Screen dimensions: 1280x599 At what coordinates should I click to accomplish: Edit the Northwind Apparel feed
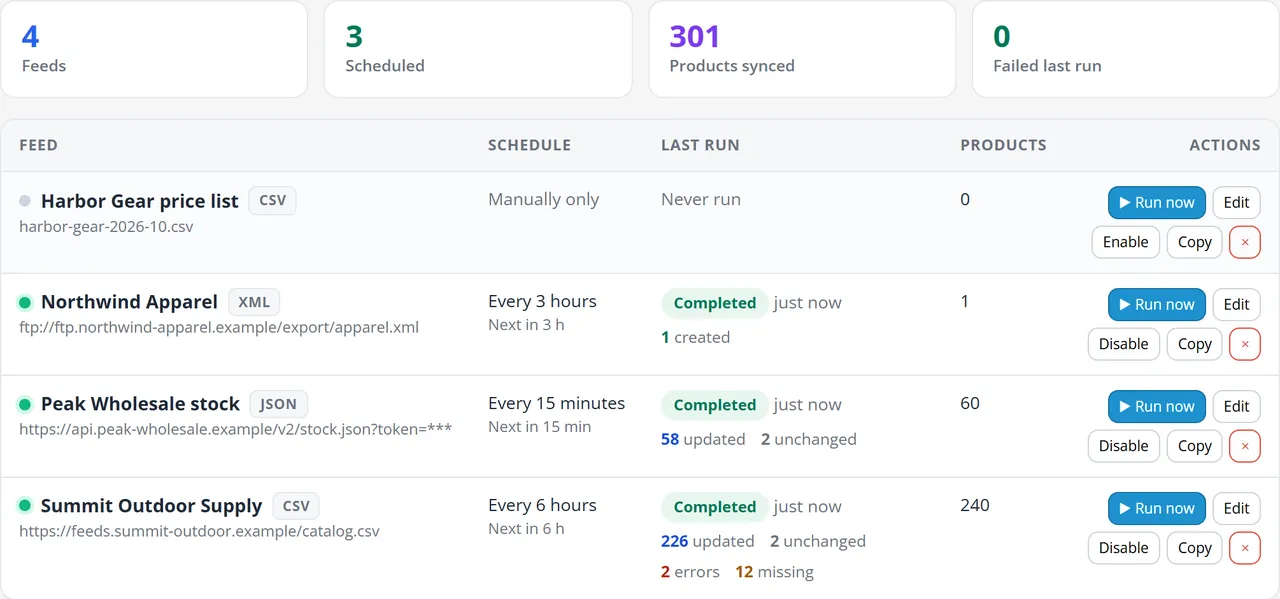pyautogui.click(x=1237, y=304)
